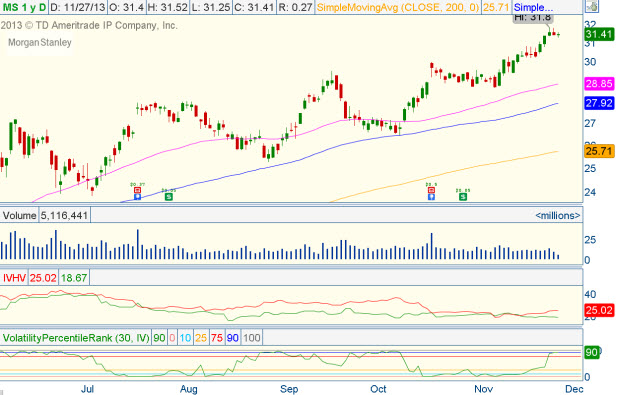Screen dimensions: 625x395
Task: Click the cyan 10 level value
Action: pyautogui.click(x=185, y=338)
